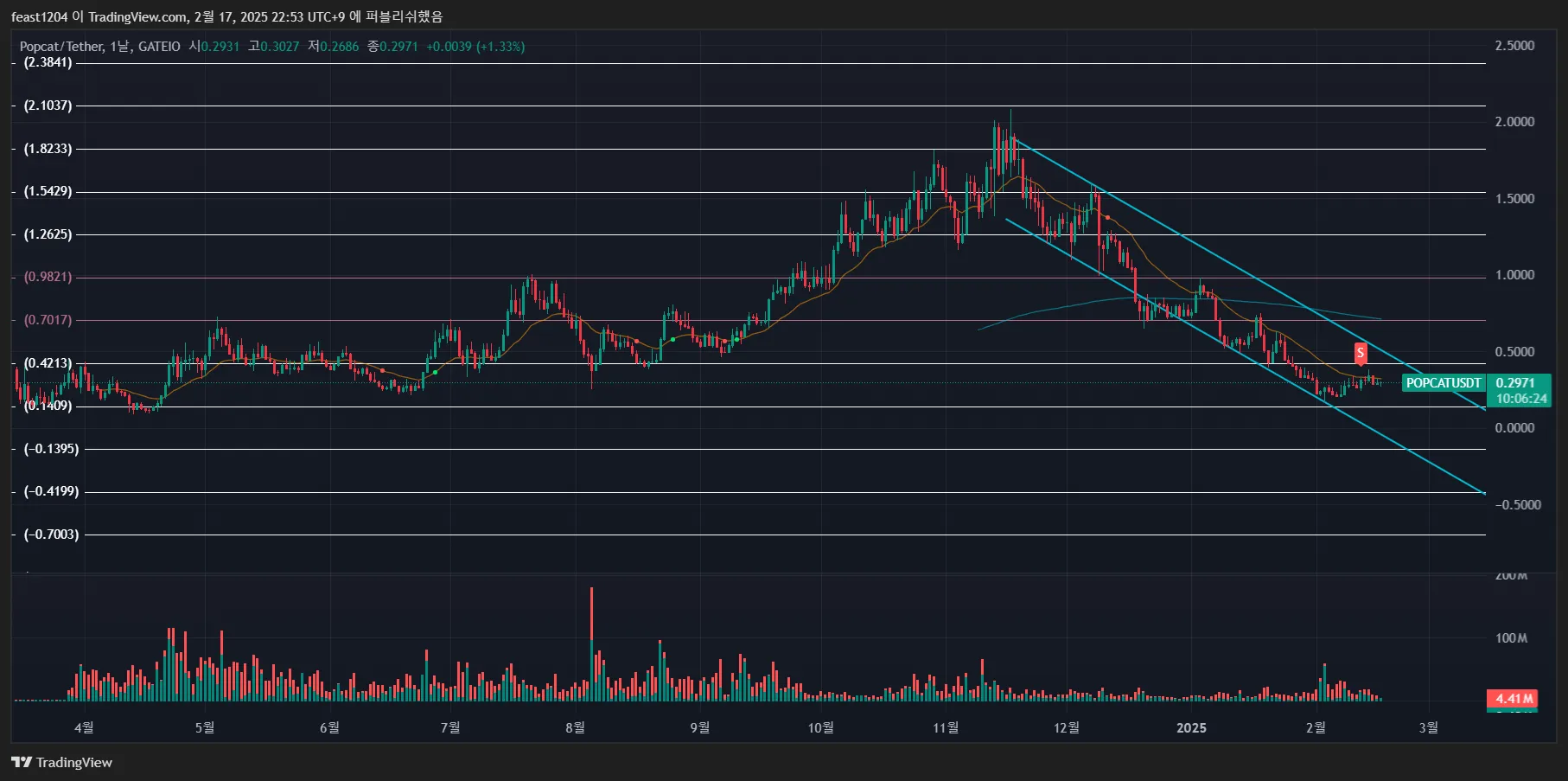The height and width of the screenshot is (781, 1568).
Task: Click −0.5000 on the price axis
Action: click(x=1518, y=505)
